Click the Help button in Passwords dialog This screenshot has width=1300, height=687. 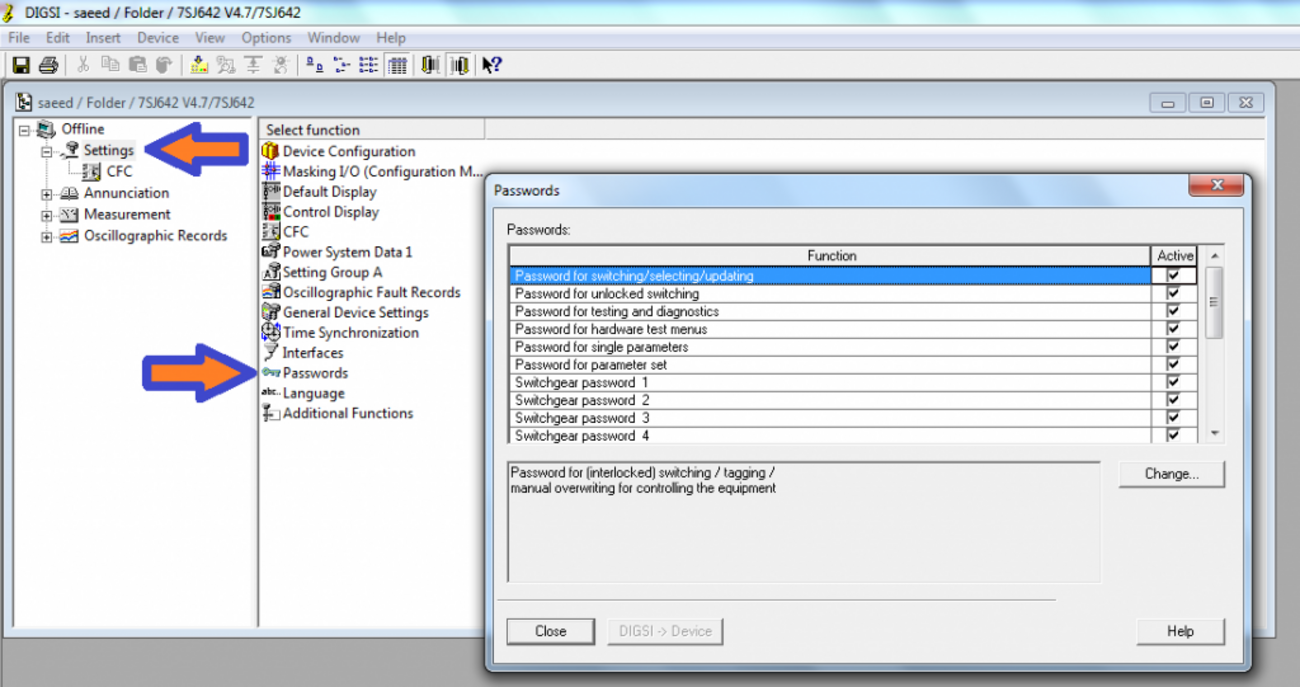[1180, 631]
